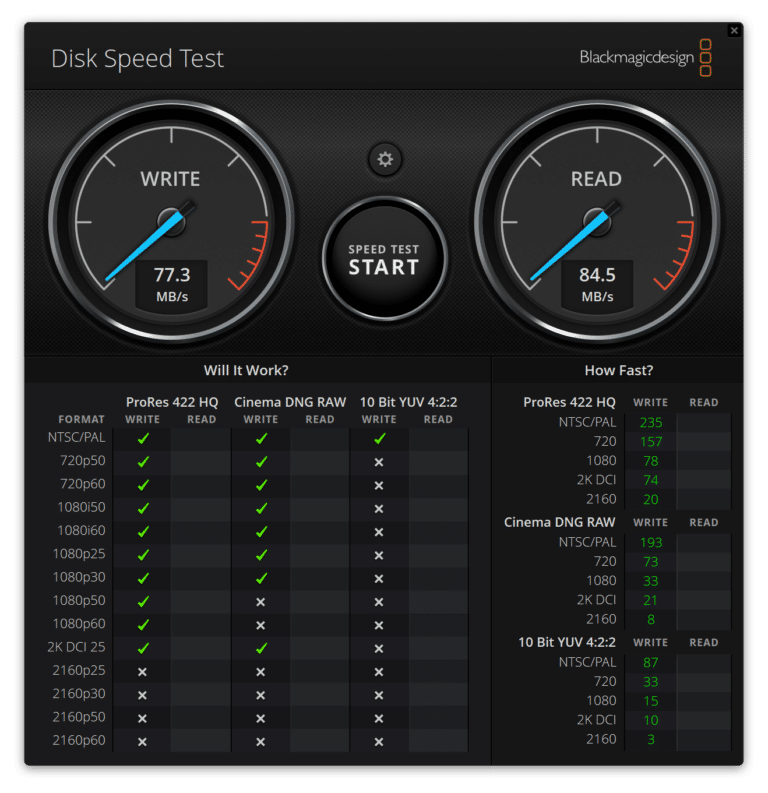Click the Will It Work? header

click(x=246, y=370)
